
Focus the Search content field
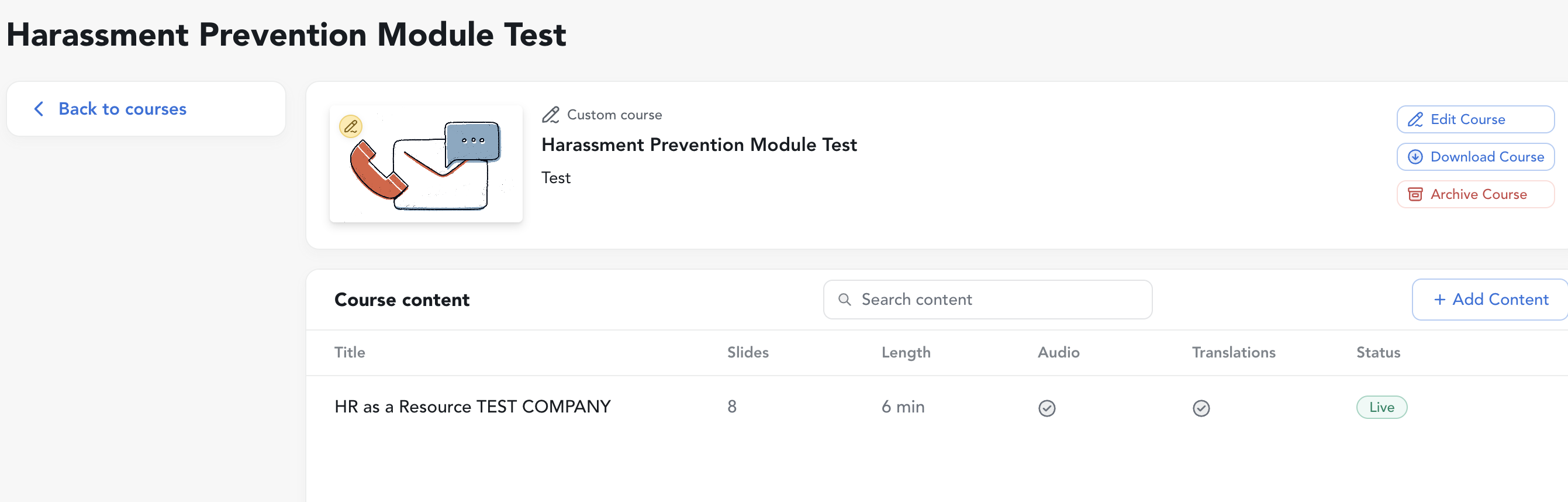998,300
